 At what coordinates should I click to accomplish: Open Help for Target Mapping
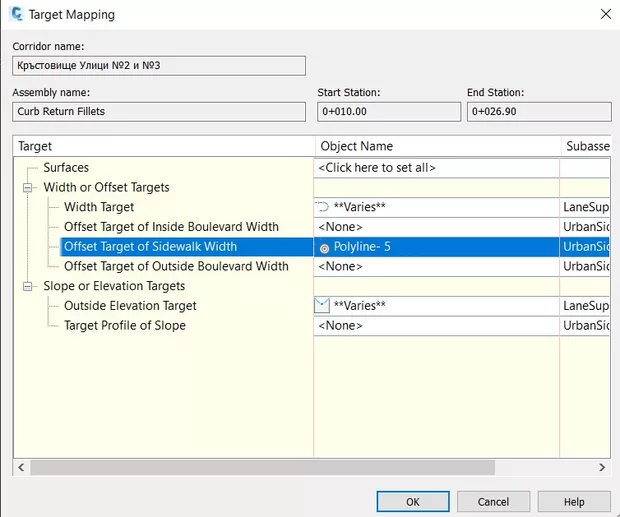(x=573, y=501)
